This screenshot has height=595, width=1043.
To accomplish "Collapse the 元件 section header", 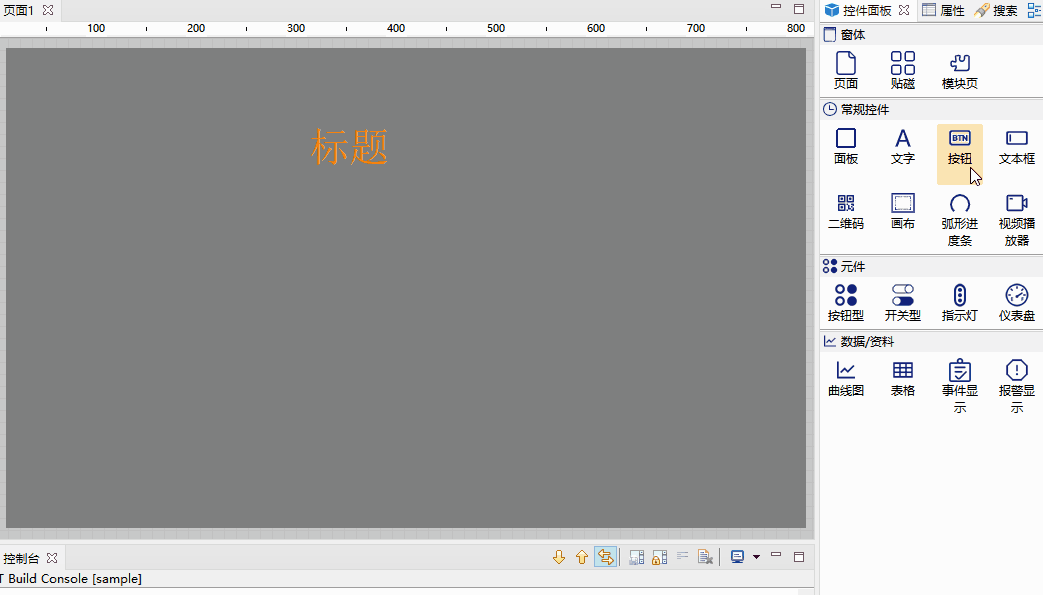I will point(852,266).
